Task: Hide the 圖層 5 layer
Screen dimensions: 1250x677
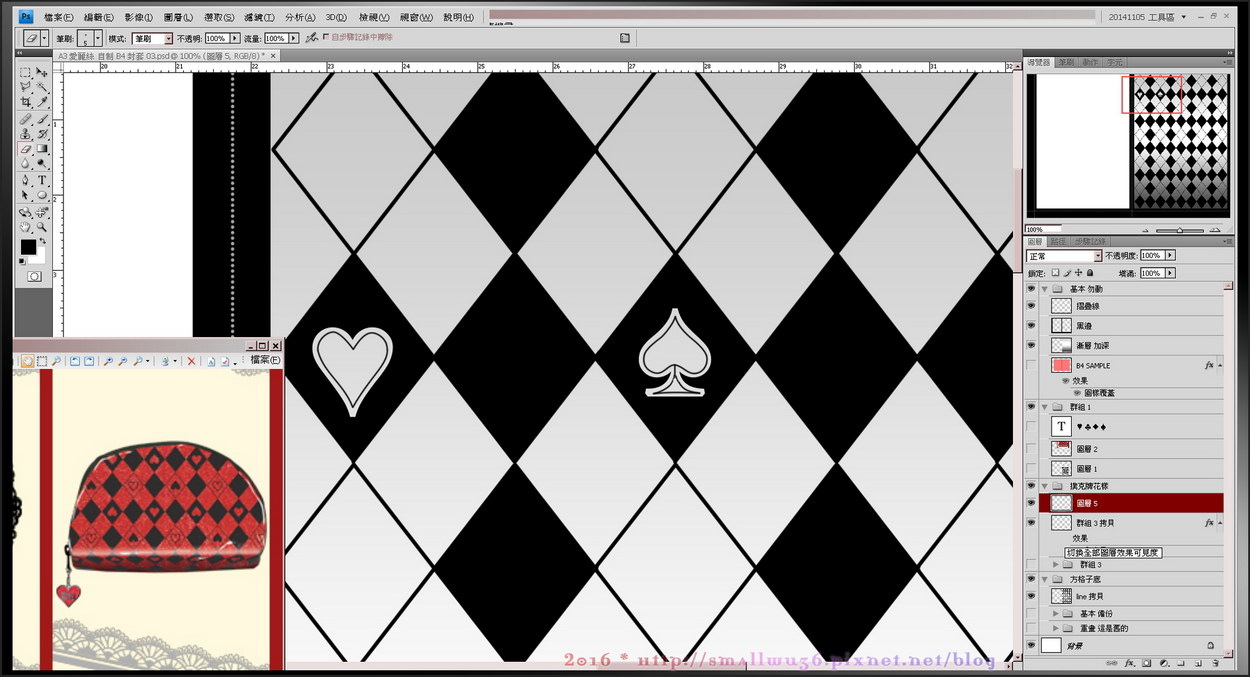Action: [1032, 502]
